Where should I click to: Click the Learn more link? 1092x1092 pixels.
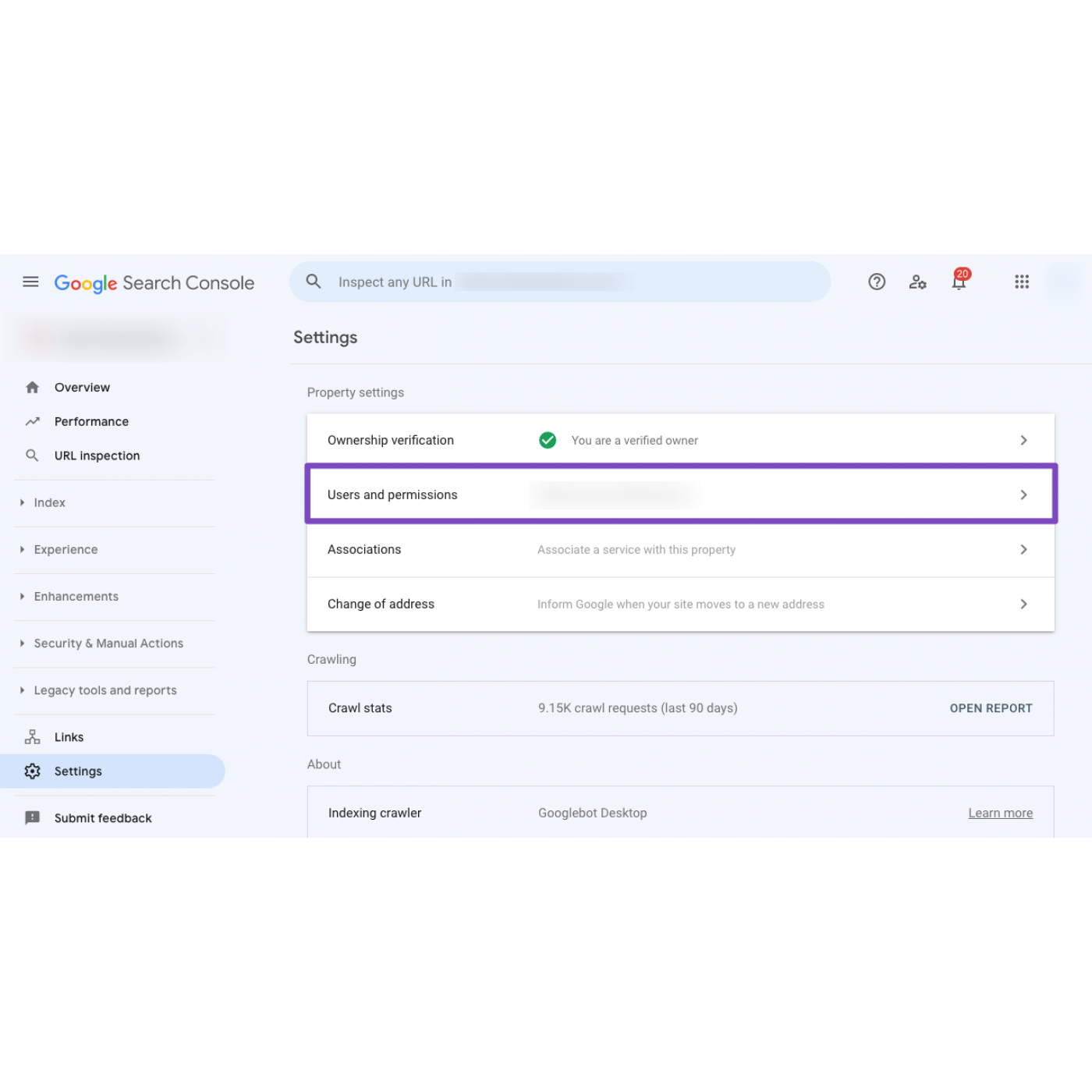(x=1000, y=813)
